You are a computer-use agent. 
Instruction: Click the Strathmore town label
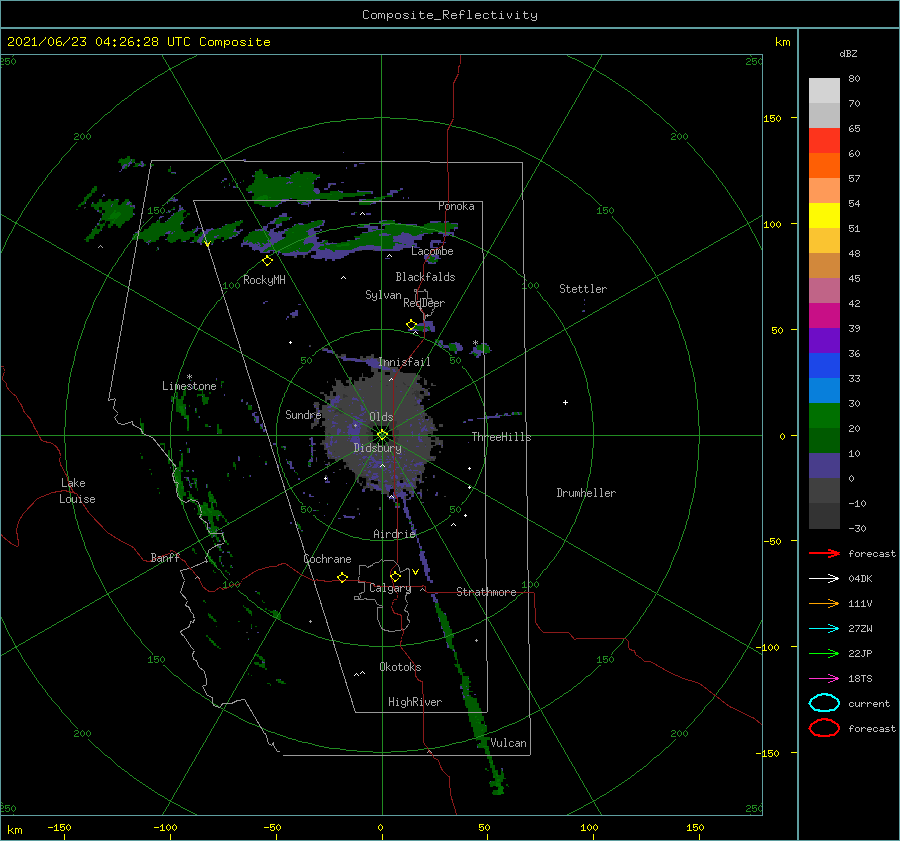(x=486, y=592)
